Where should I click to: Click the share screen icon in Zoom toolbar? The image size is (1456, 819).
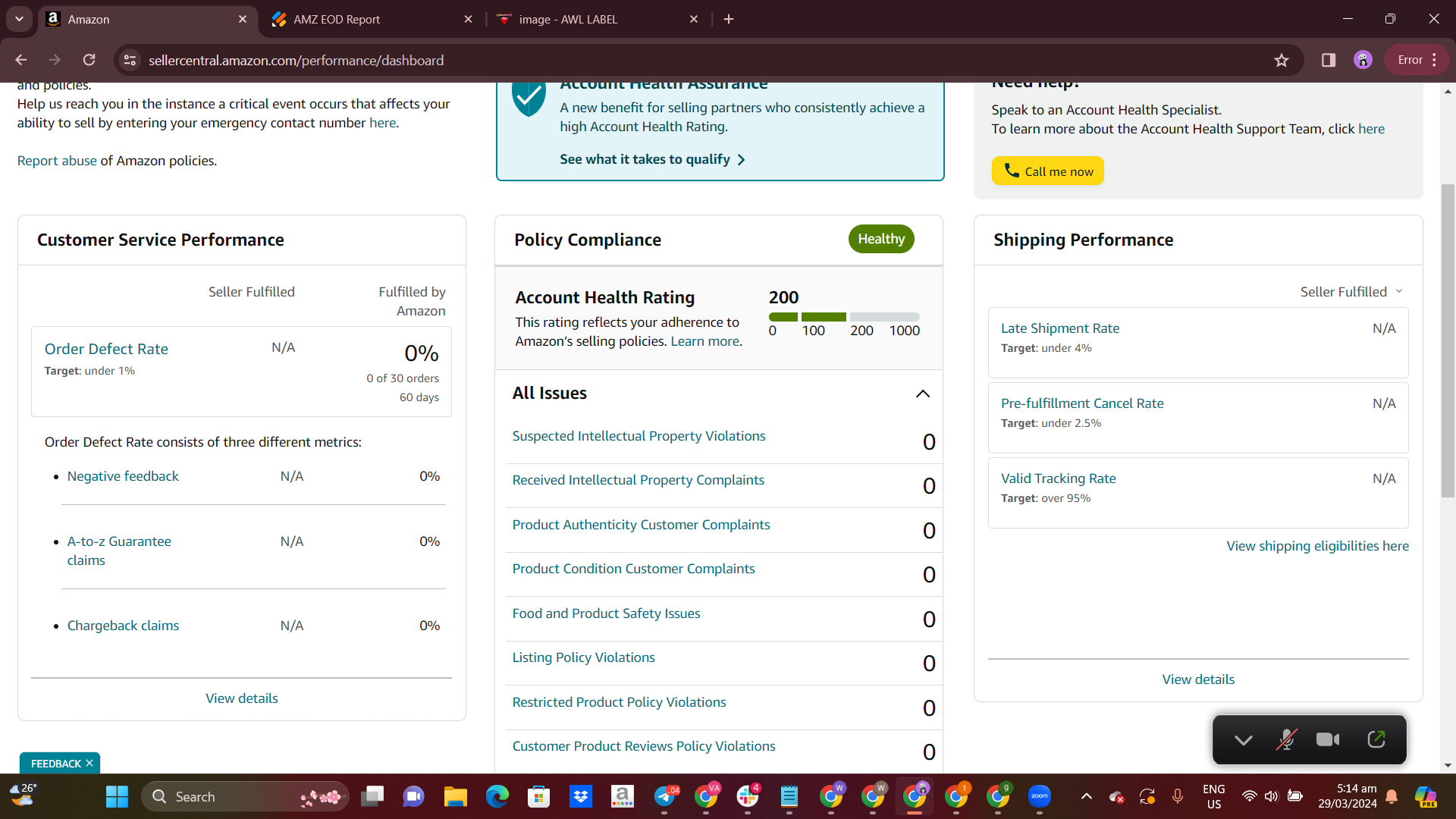(1376, 739)
